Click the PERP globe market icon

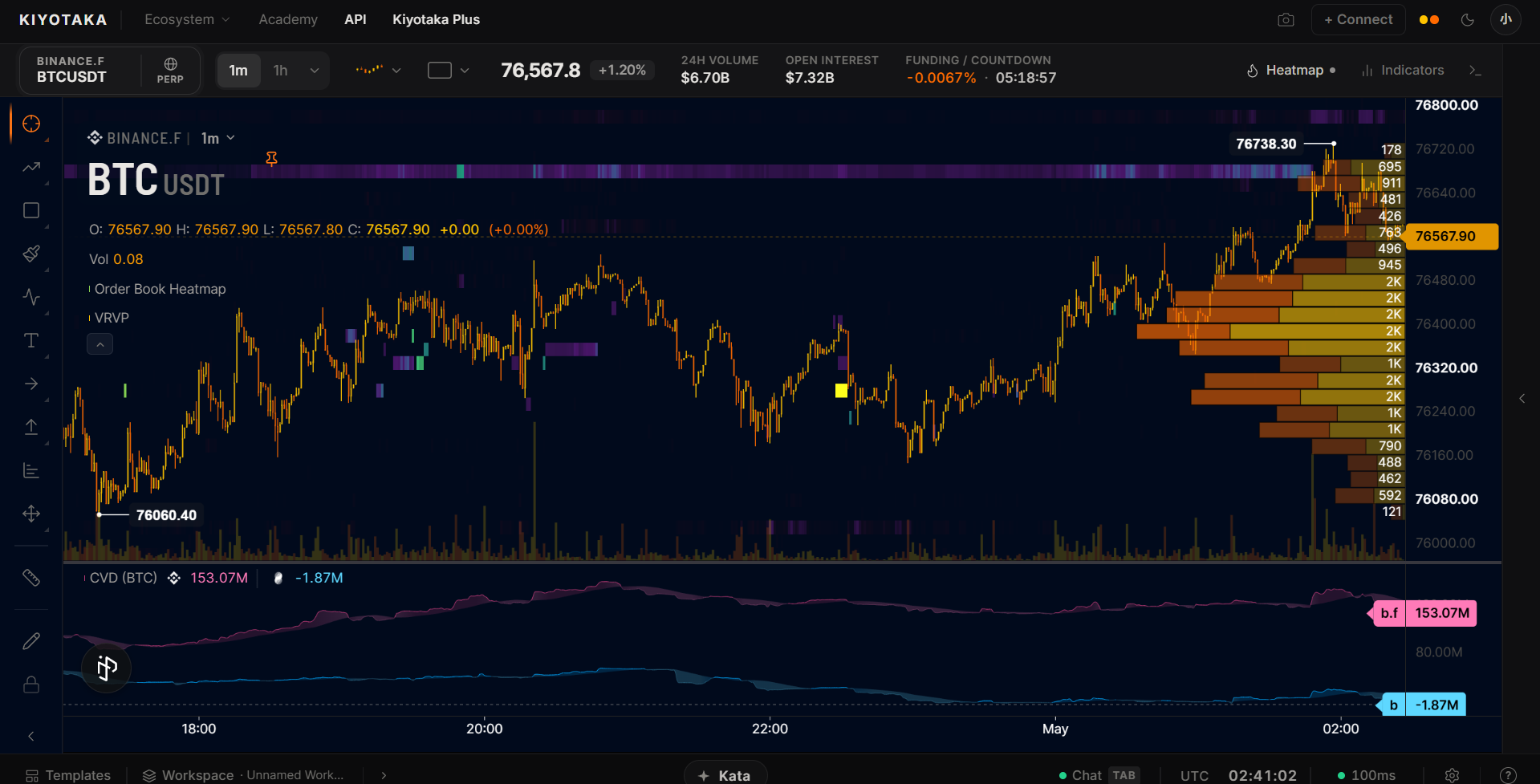coord(170,71)
